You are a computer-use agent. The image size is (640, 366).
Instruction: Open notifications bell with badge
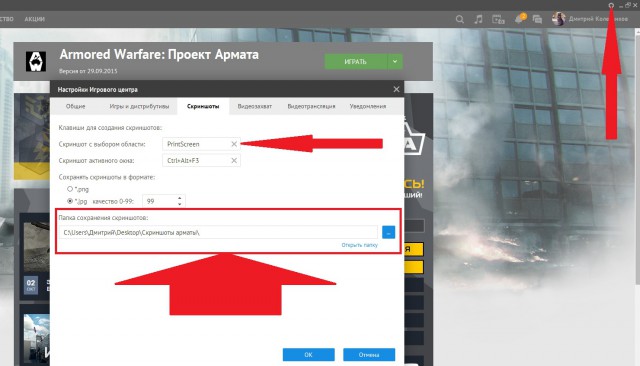(x=520, y=18)
